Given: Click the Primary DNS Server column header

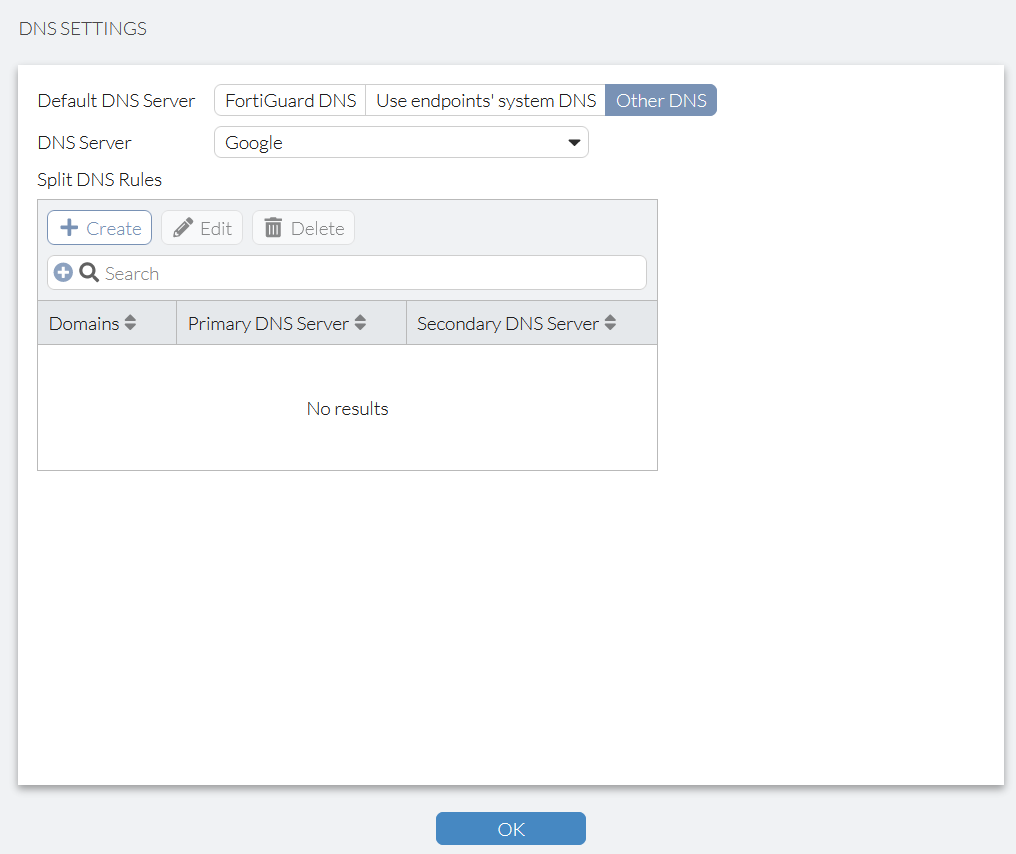Looking at the screenshot, I should pos(269,322).
